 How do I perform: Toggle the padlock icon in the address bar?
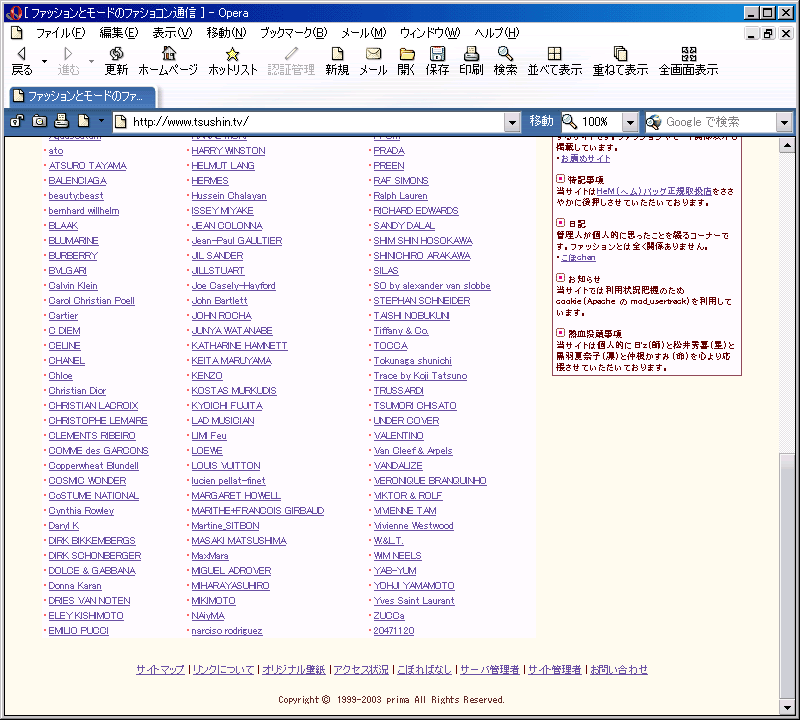click(x=17, y=121)
